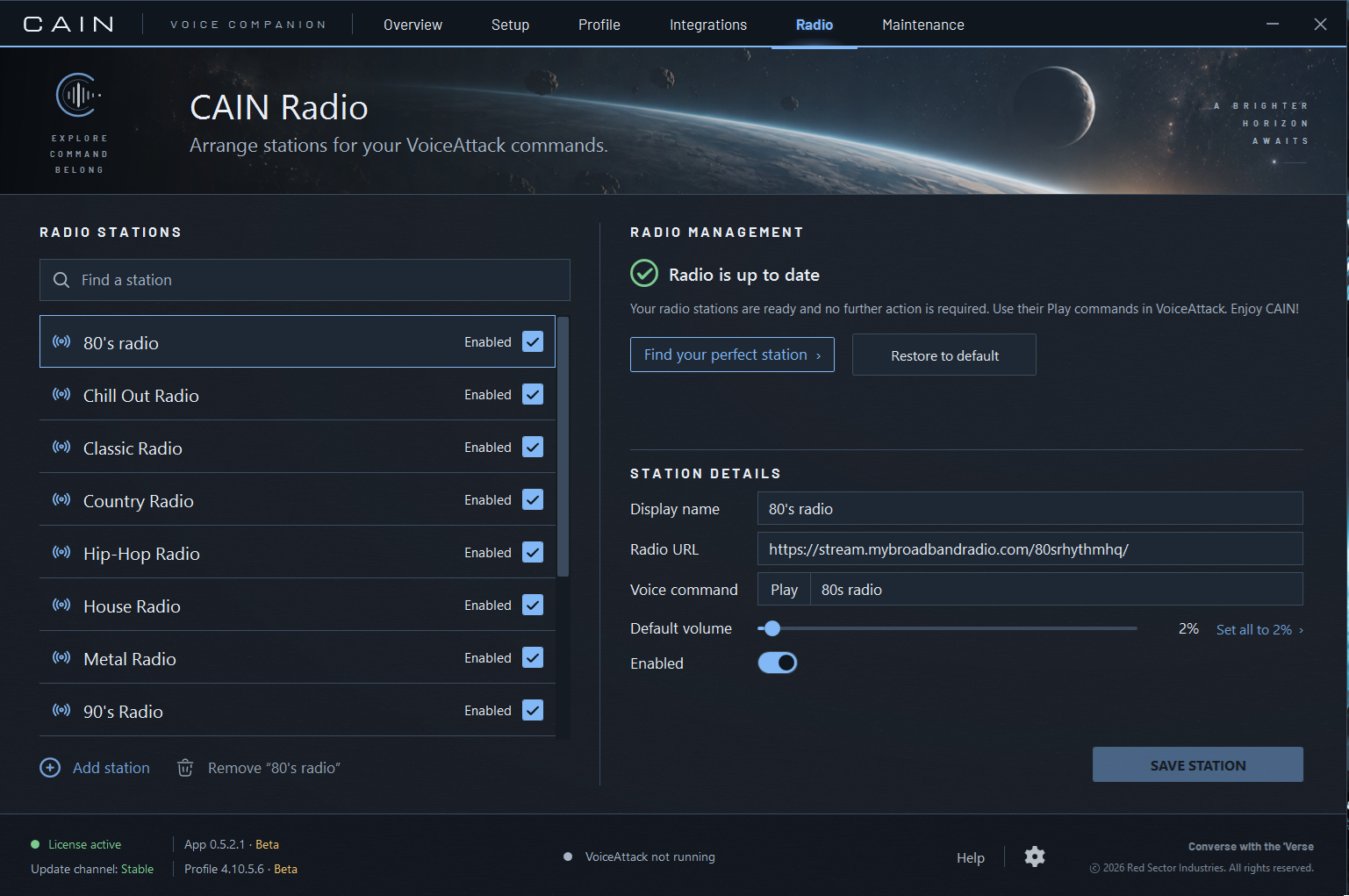
Task: Click the green License active dot
Action: click(x=35, y=844)
